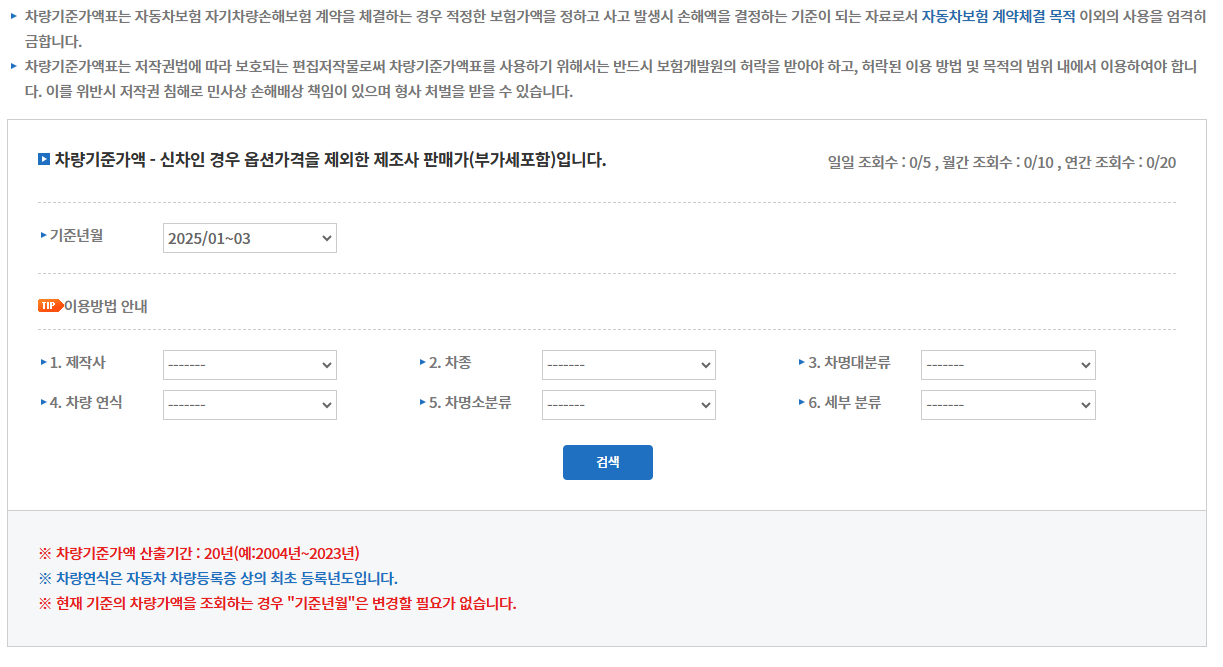Open the 기준년월 dropdown showing 2025/01~03

[x=250, y=238]
